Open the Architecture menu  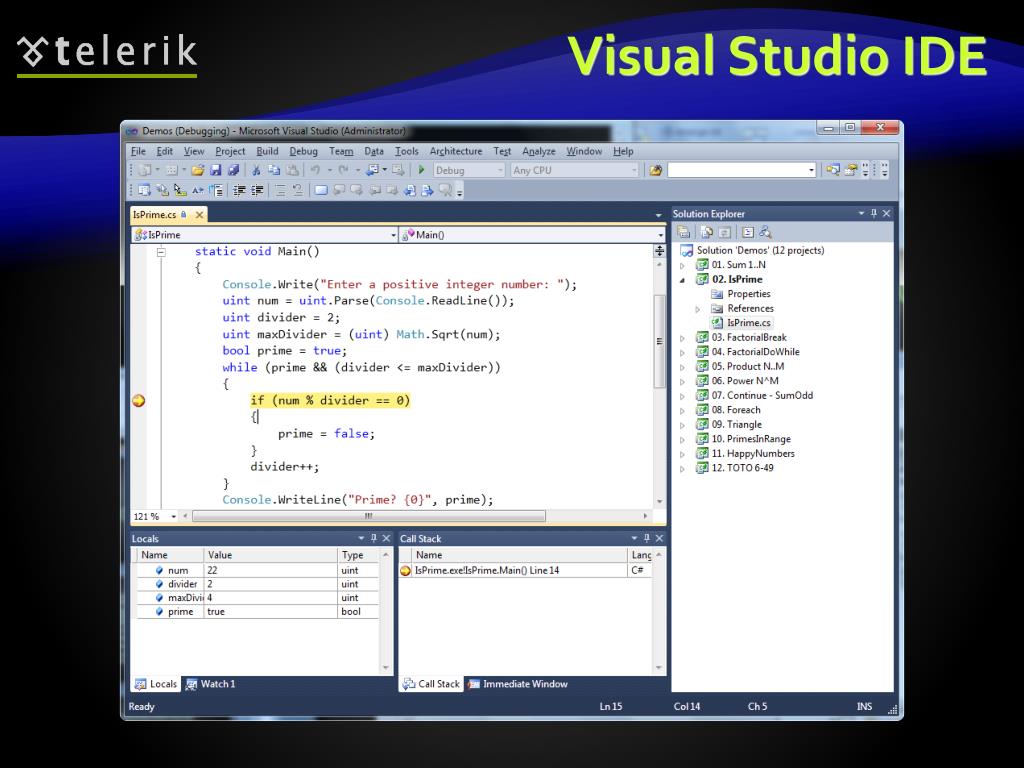coord(456,152)
